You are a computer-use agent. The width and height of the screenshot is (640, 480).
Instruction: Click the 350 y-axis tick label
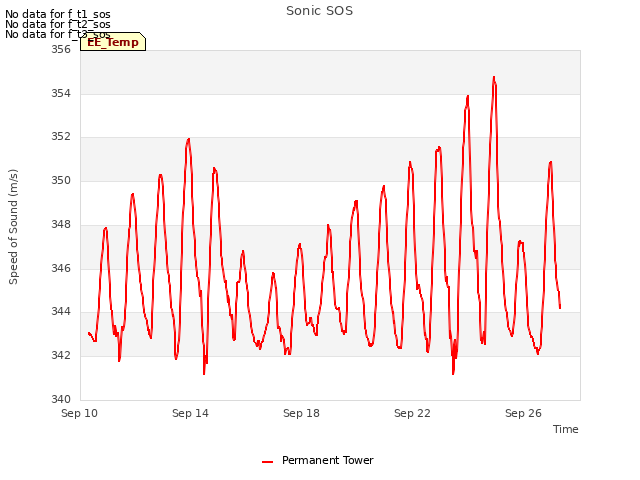point(61,180)
